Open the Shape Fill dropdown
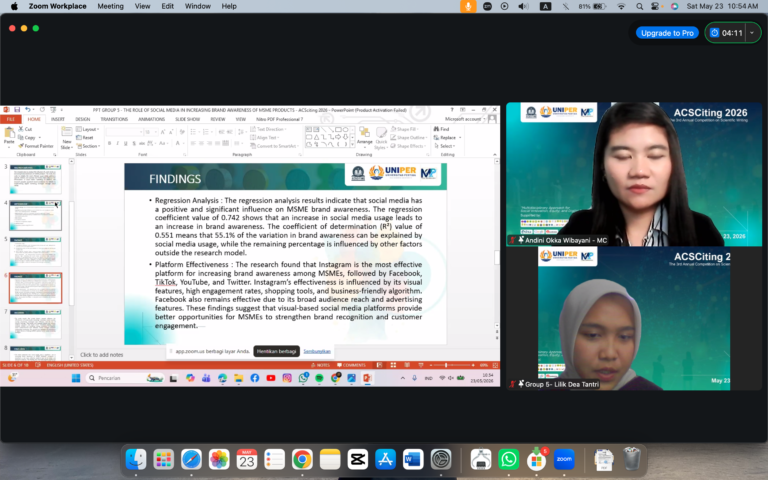Screen dimensions: 768x480 (x=406, y=129)
